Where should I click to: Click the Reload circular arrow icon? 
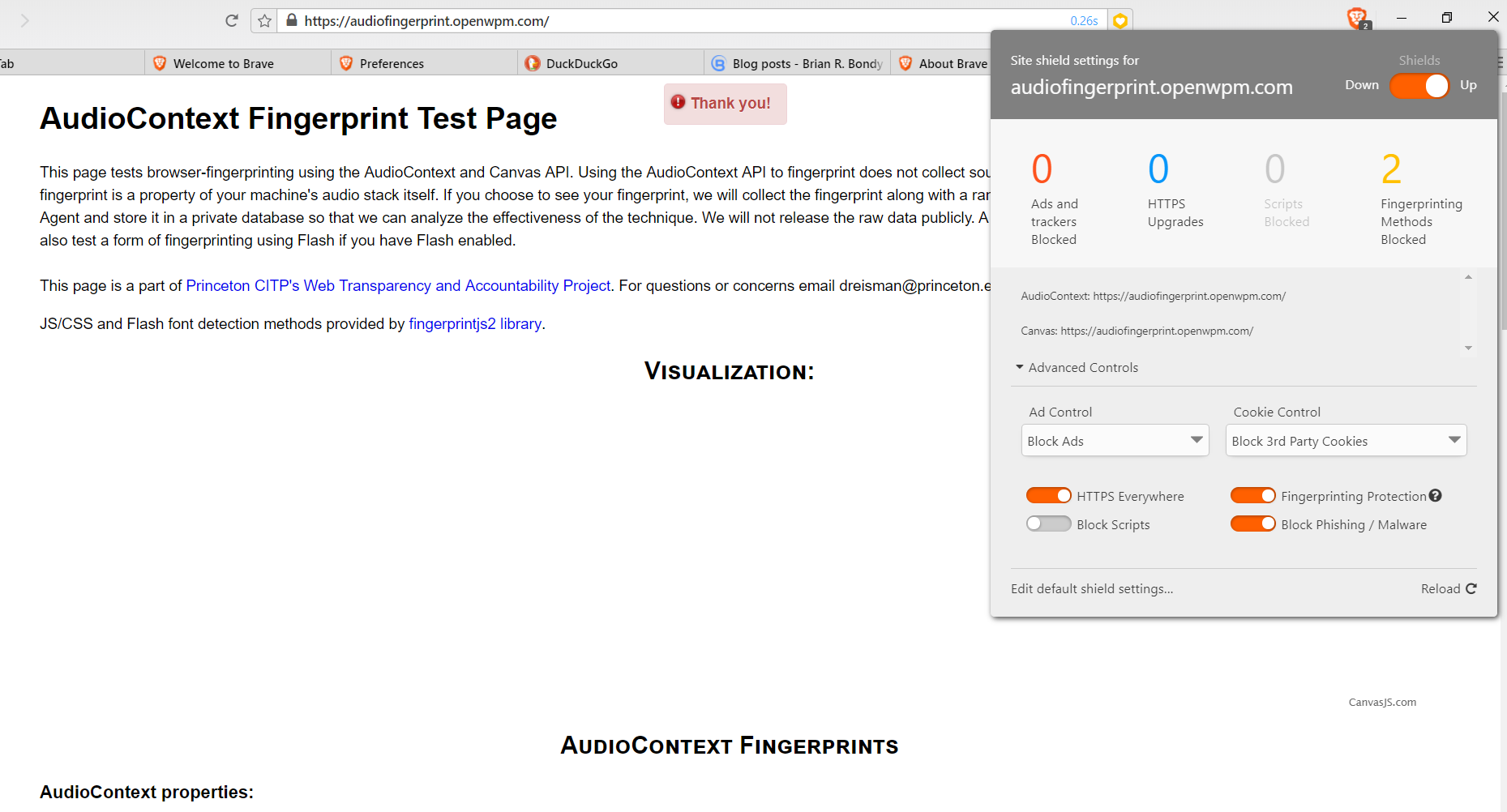(x=1471, y=588)
